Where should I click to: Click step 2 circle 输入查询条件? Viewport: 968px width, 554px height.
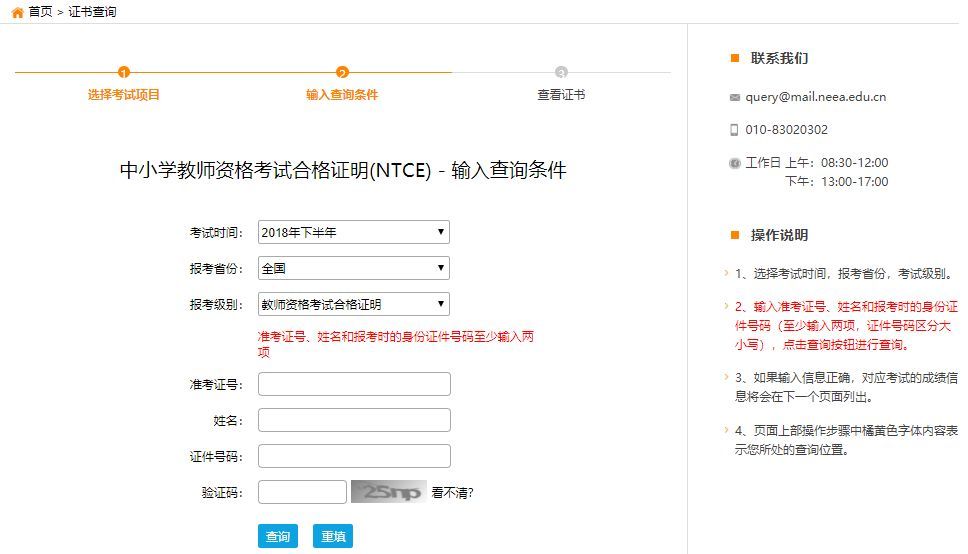342,72
